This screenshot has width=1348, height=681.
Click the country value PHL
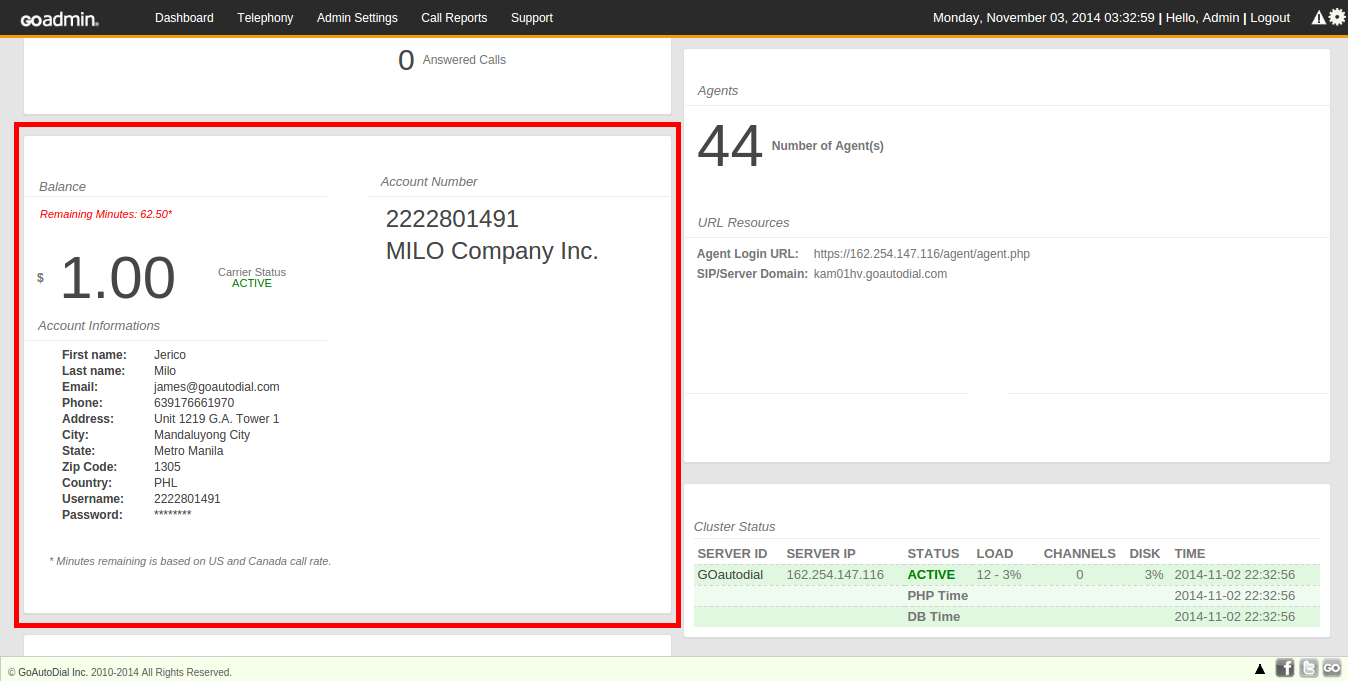coord(165,483)
